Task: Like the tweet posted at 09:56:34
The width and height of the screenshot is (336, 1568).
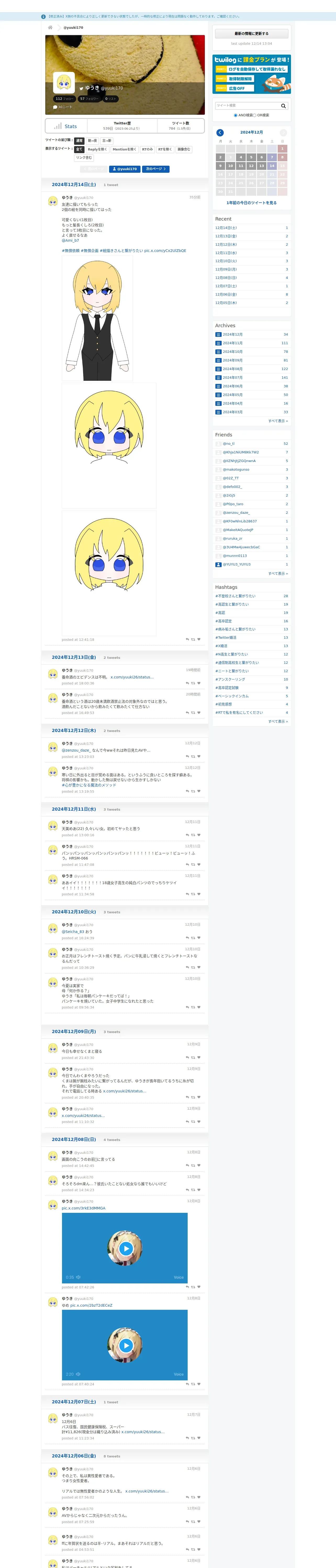Action: (x=199, y=1007)
